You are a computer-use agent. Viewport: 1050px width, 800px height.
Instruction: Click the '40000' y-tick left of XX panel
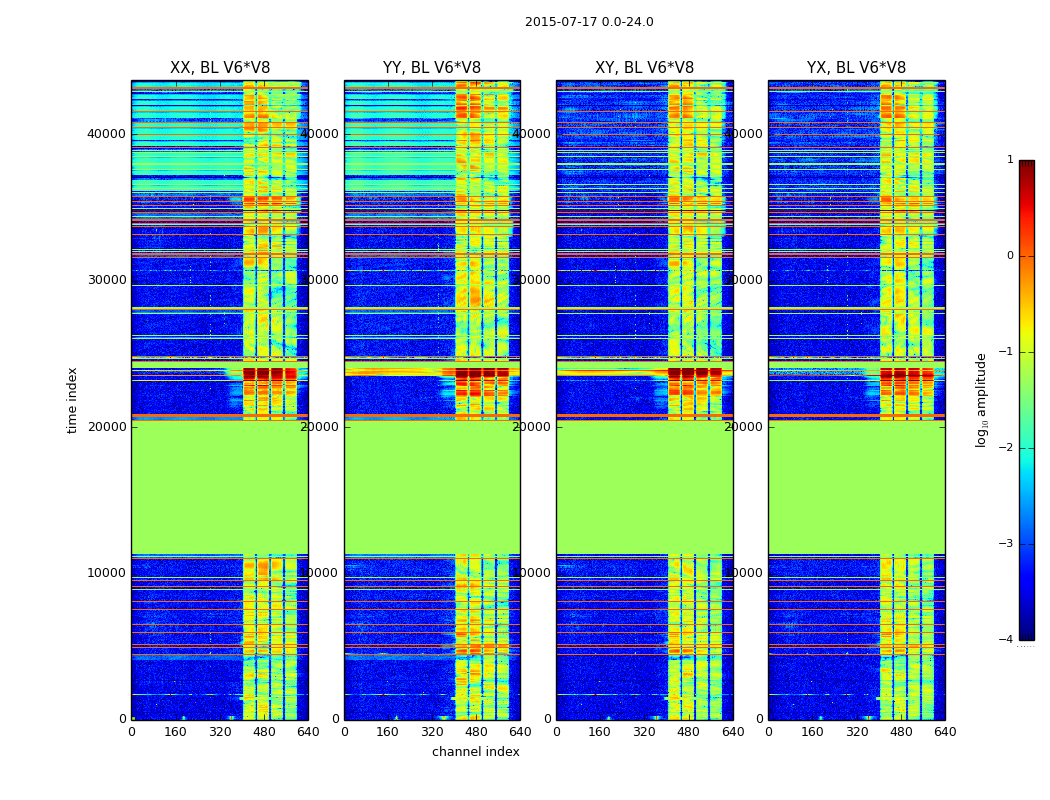(x=107, y=134)
